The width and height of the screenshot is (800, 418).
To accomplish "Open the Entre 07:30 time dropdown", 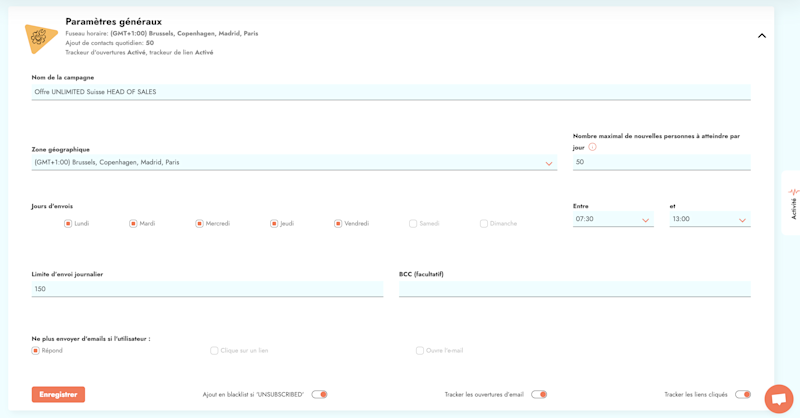I will (613, 219).
